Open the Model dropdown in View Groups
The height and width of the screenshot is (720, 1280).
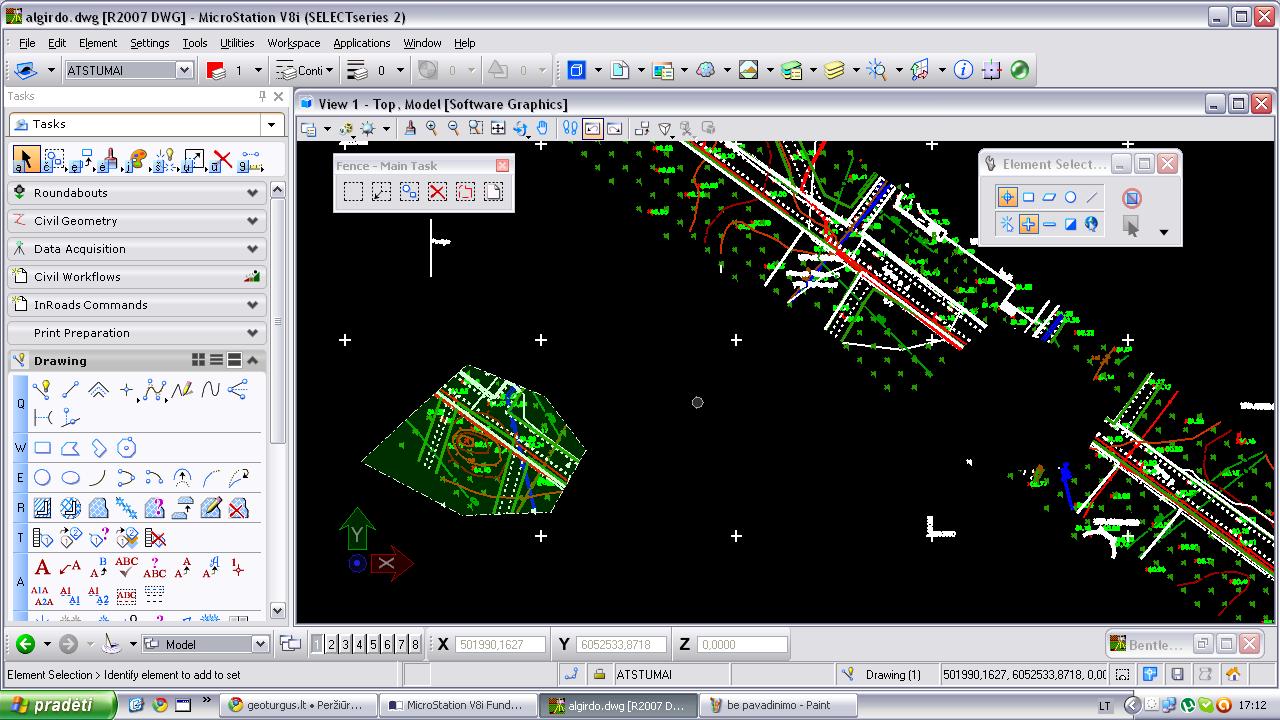(260, 645)
